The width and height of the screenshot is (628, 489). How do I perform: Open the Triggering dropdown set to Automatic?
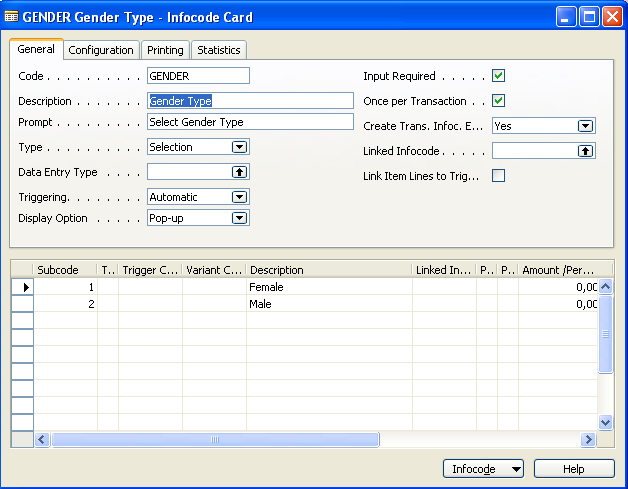(x=239, y=197)
